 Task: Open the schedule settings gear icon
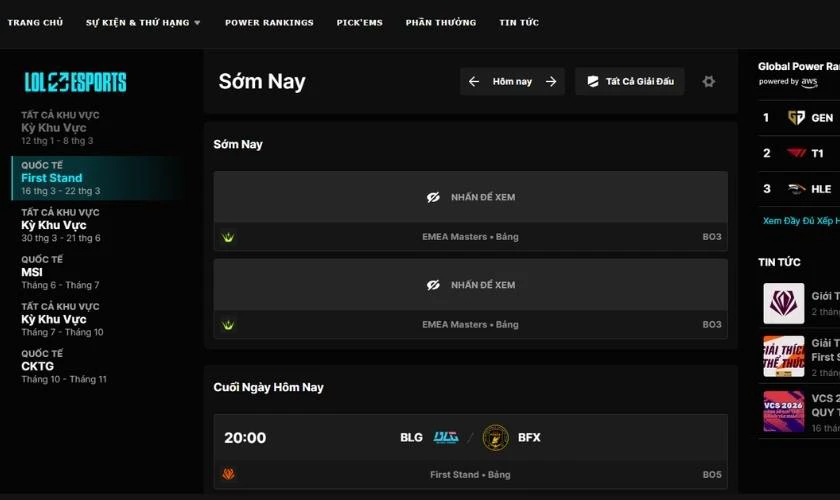click(709, 82)
